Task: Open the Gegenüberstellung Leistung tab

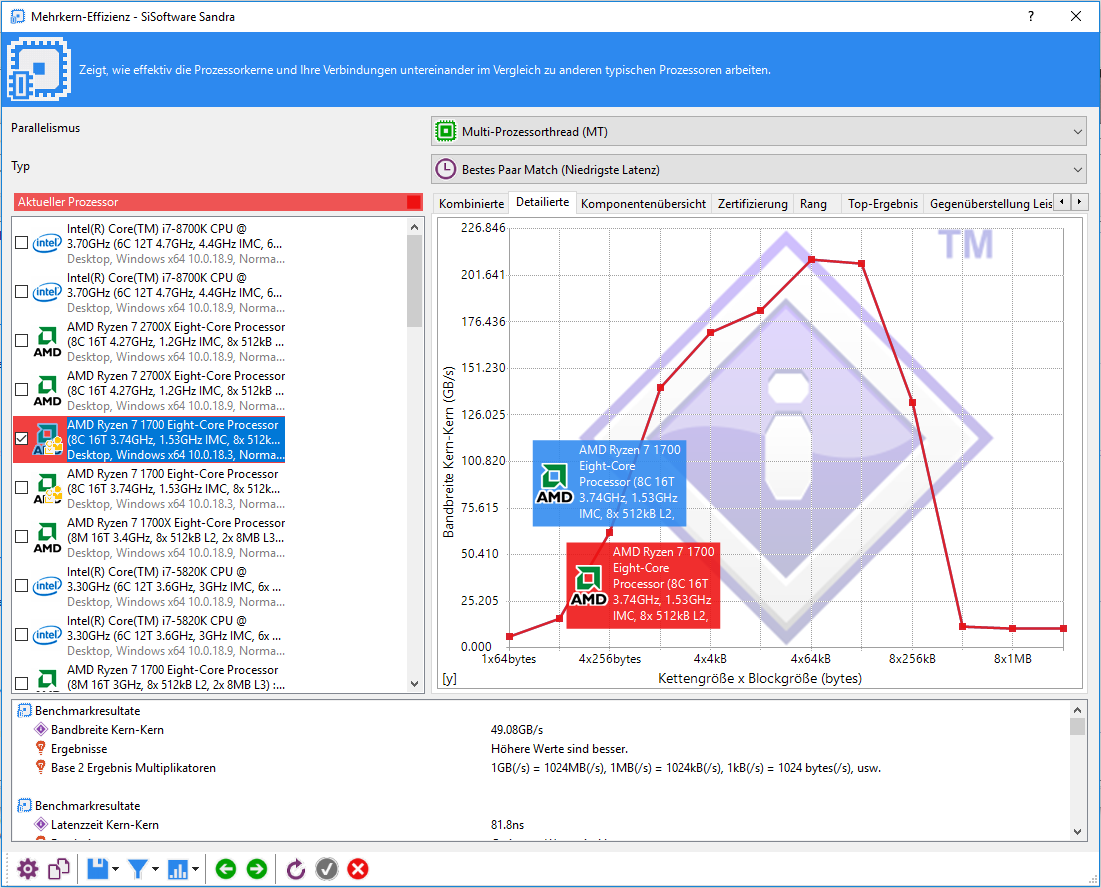Action: [990, 204]
